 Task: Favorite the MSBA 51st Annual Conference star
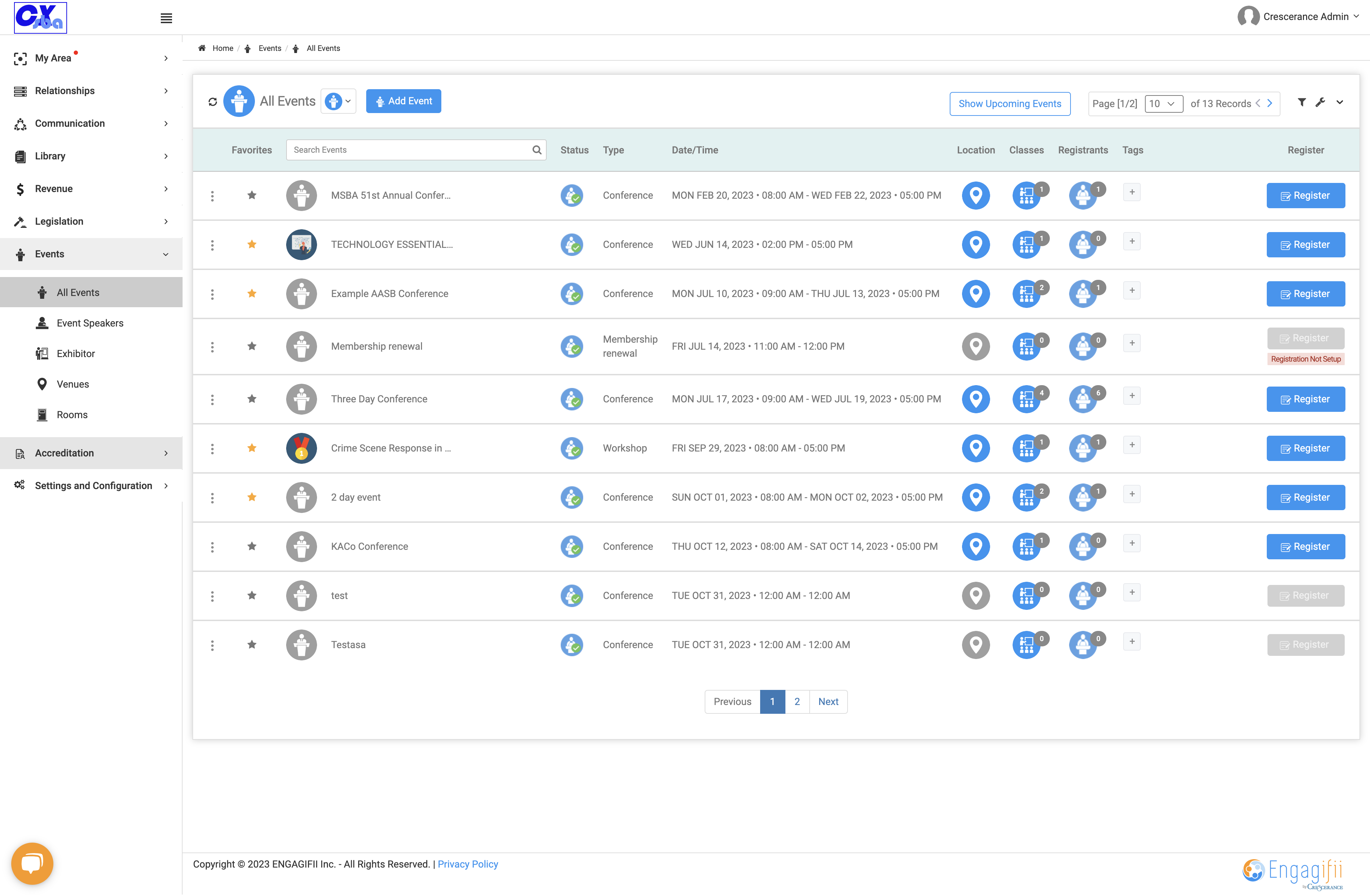click(251, 195)
